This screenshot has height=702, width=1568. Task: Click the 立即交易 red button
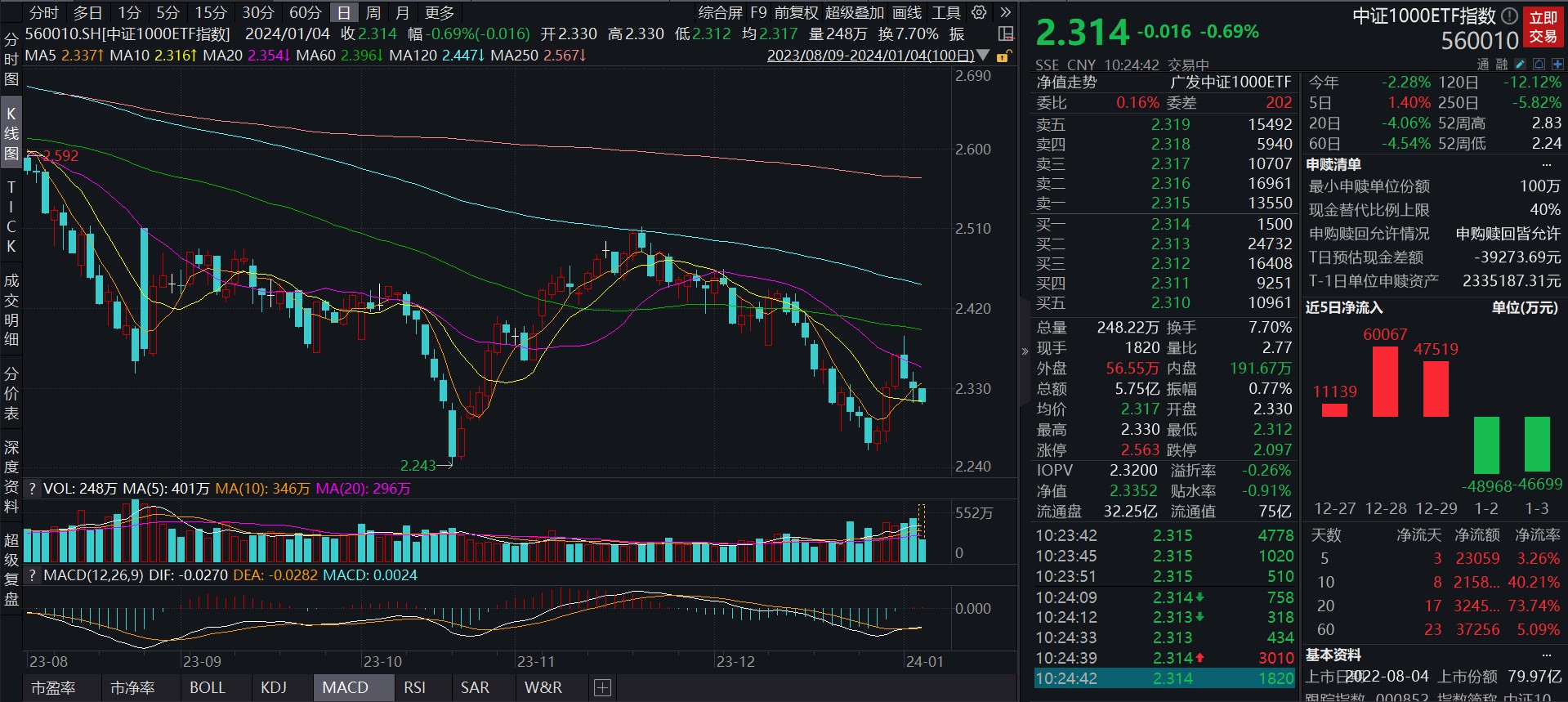tap(1543, 27)
